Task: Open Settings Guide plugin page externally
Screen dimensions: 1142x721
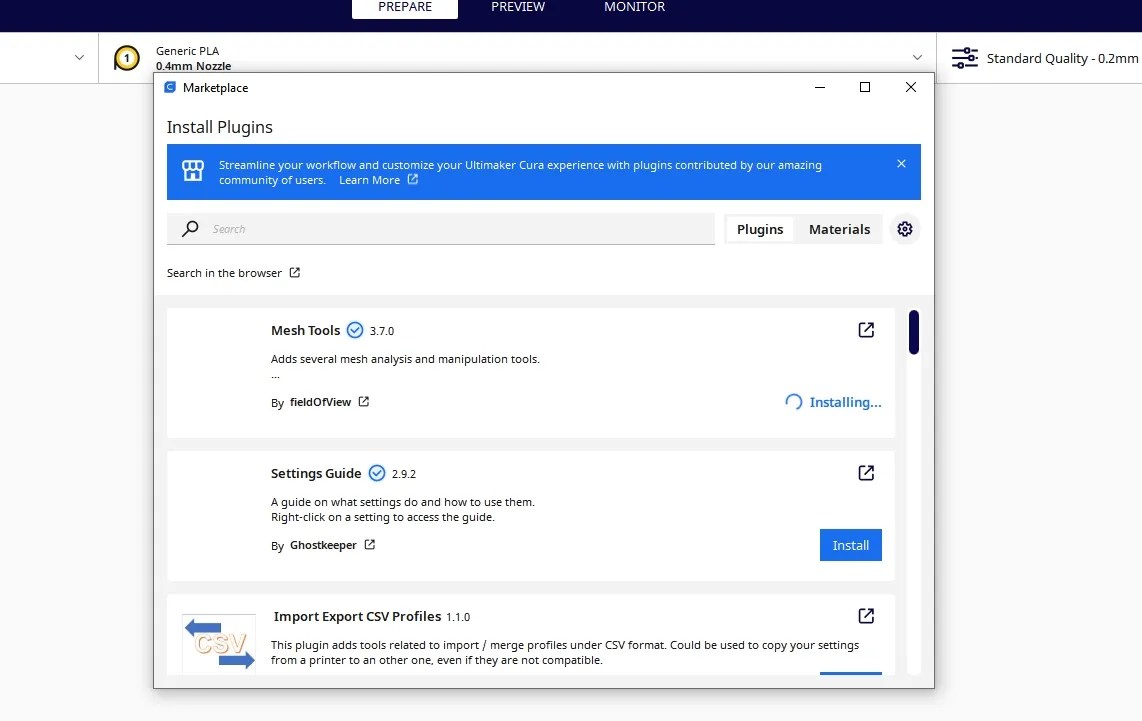Action: pos(866,473)
